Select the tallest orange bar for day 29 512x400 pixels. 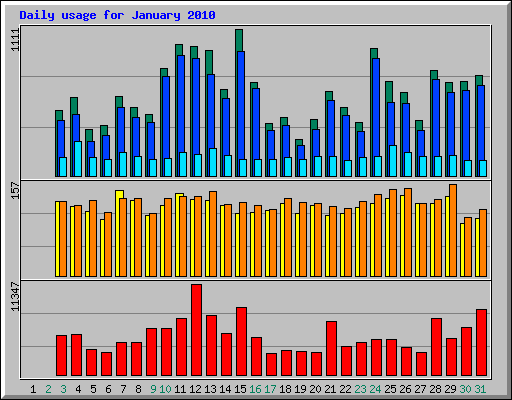click(x=453, y=230)
